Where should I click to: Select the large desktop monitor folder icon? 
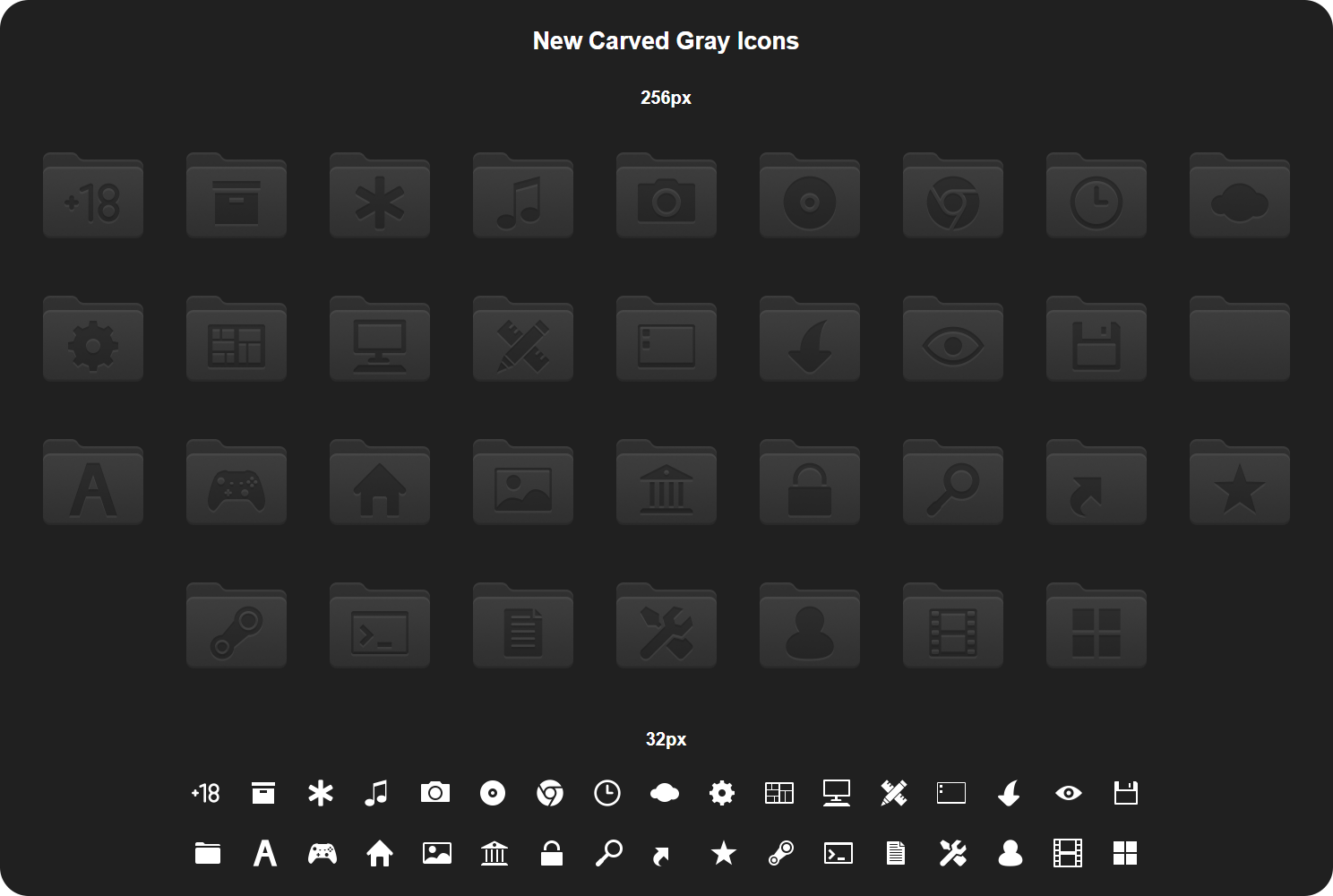point(380,338)
